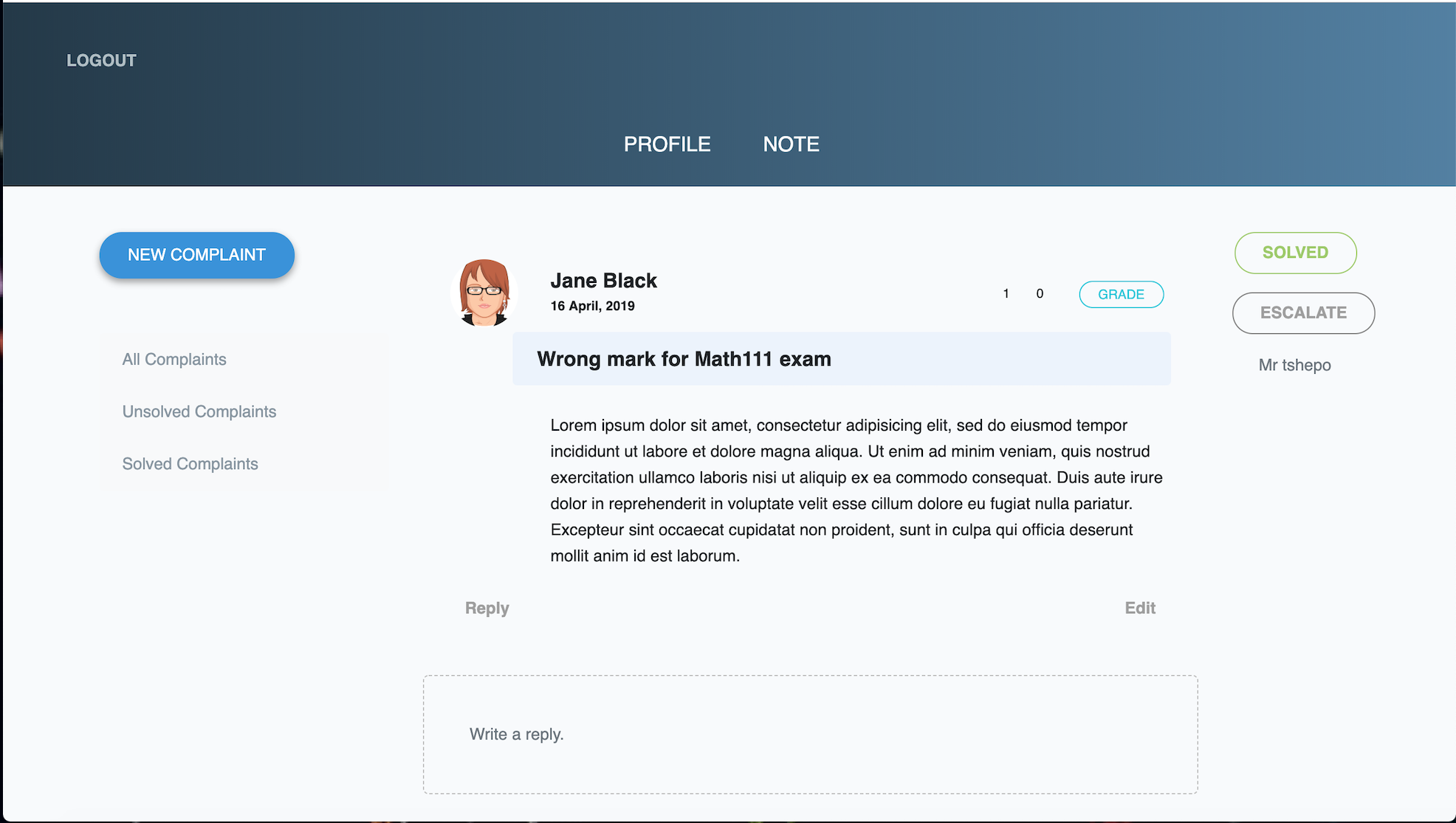Click the 16 April, 2019 date
Screen dimensions: 1456x823
click(x=592, y=306)
